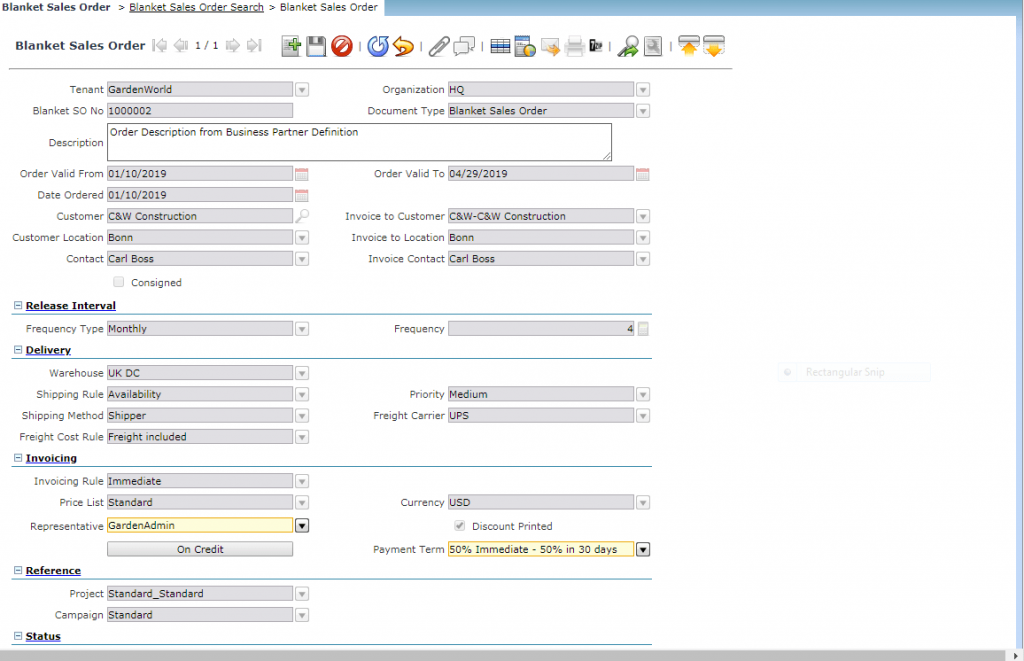The image size is (1024, 661).
Task: Click the Blanket Sales Order Search breadcrumb
Action: click(196, 7)
